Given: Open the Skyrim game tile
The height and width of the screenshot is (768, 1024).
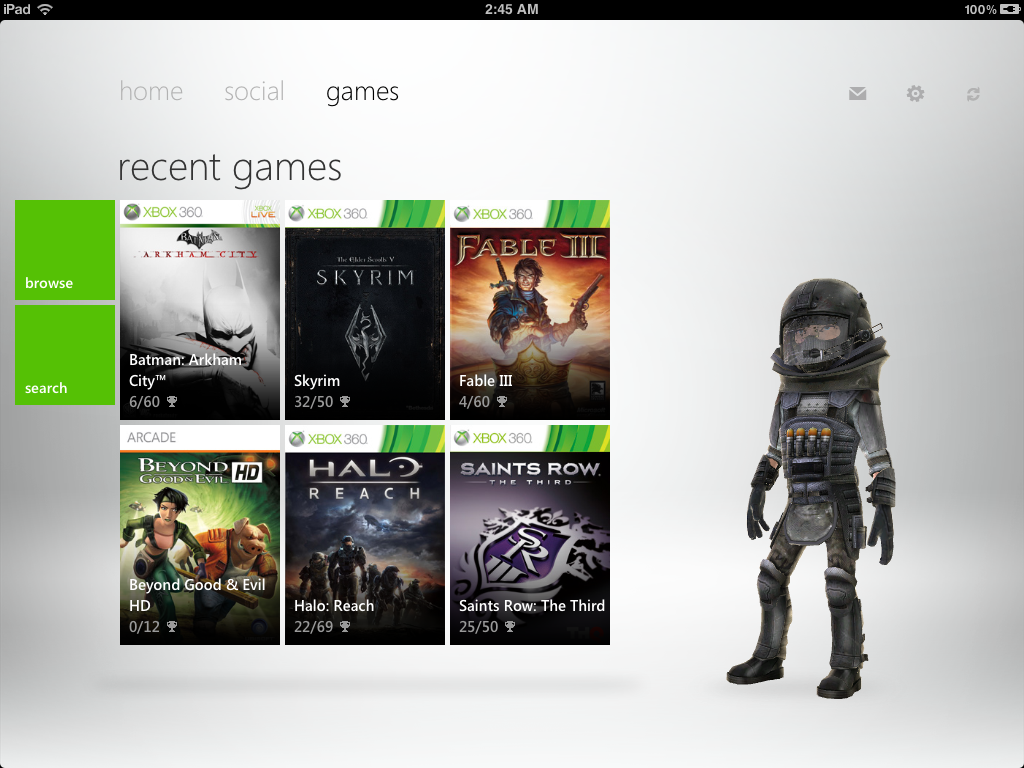Looking at the screenshot, I should pos(365,310).
